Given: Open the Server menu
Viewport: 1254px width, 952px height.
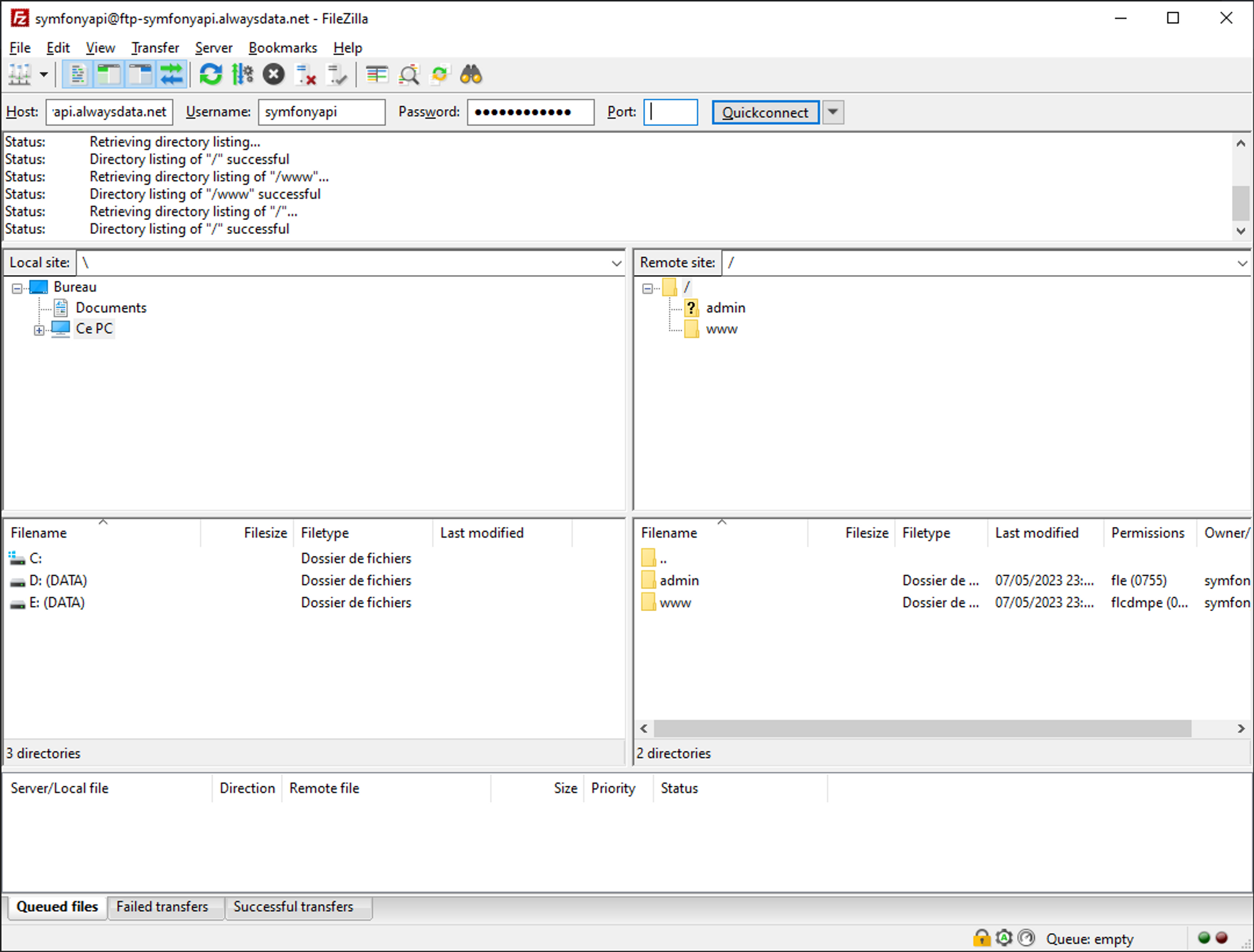Looking at the screenshot, I should coord(213,48).
